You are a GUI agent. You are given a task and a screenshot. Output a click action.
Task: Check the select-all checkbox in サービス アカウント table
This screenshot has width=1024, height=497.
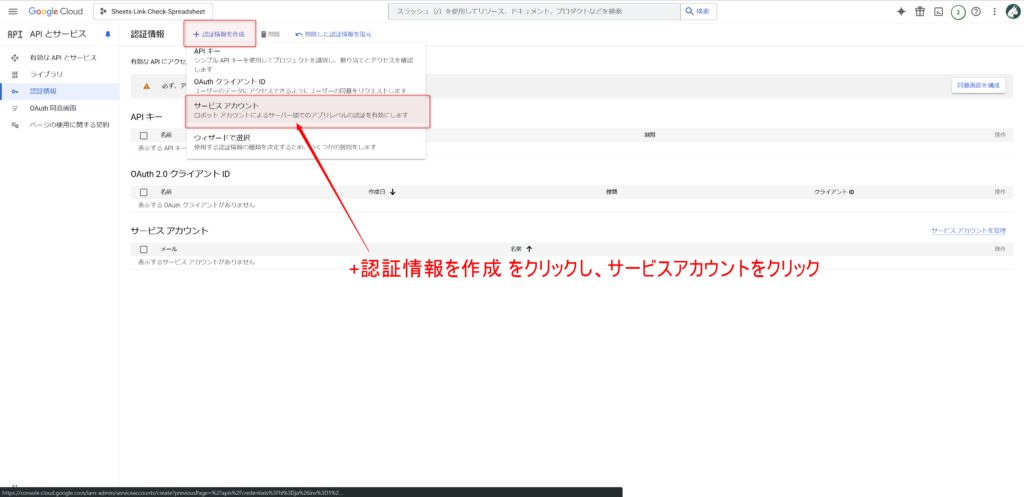144,248
